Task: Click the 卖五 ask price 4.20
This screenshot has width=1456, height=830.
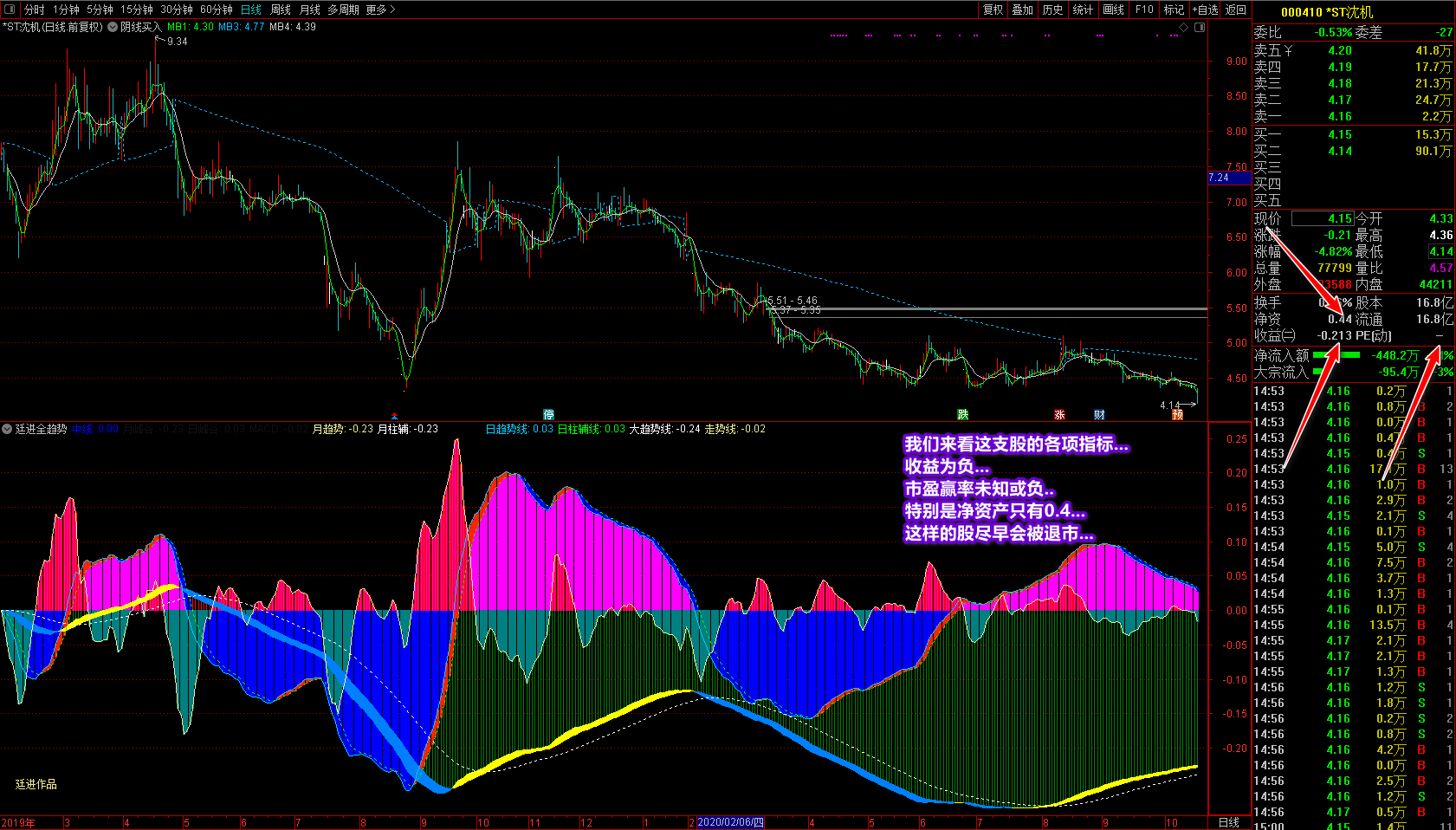Action: pyautogui.click(x=1339, y=50)
